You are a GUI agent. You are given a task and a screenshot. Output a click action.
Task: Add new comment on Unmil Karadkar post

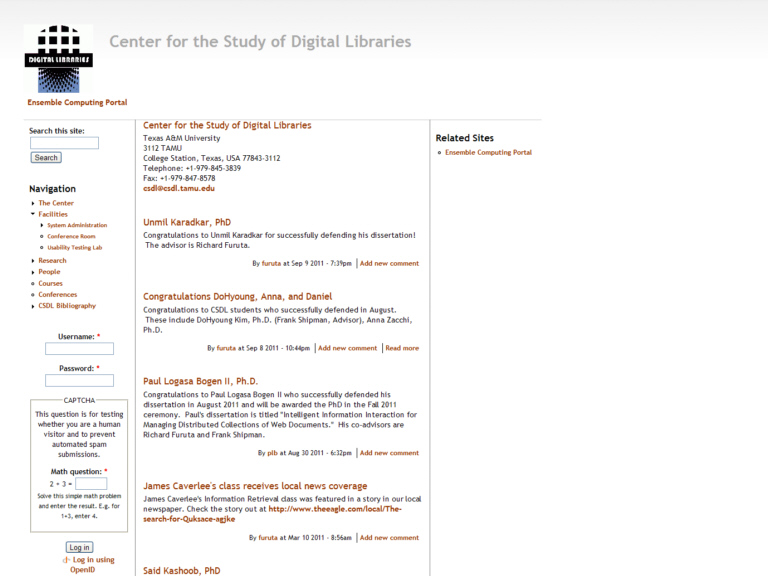(389, 264)
